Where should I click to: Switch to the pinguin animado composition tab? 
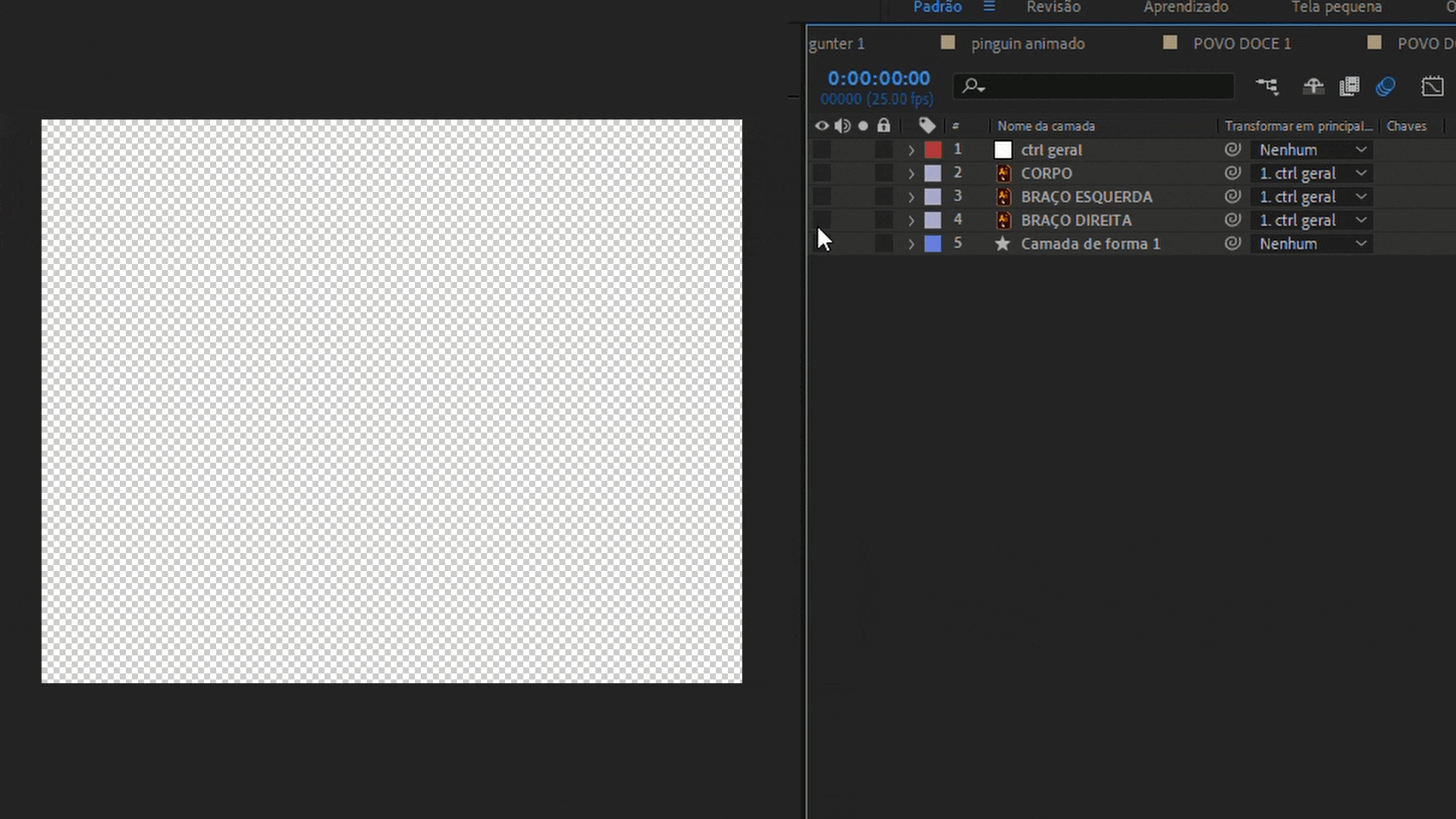coord(1028,44)
